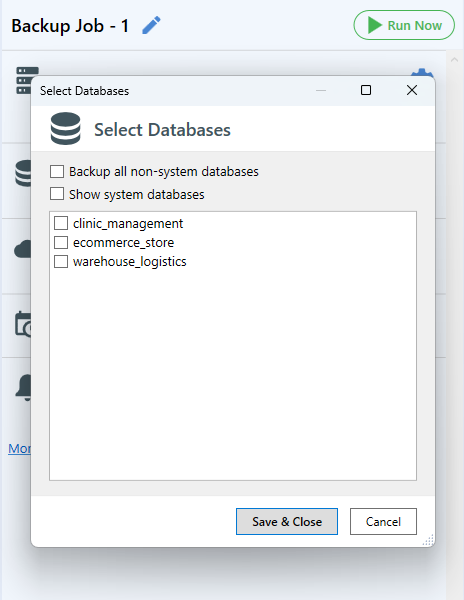Click the pencil icon to rename Backup Job
The width and height of the screenshot is (464, 600).
tap(151, 25)
